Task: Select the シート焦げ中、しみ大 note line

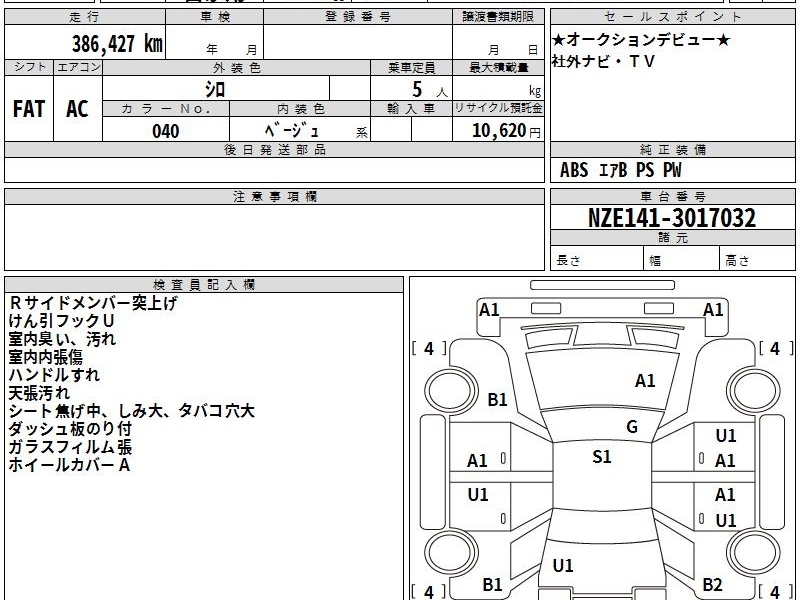Action: 132,411
